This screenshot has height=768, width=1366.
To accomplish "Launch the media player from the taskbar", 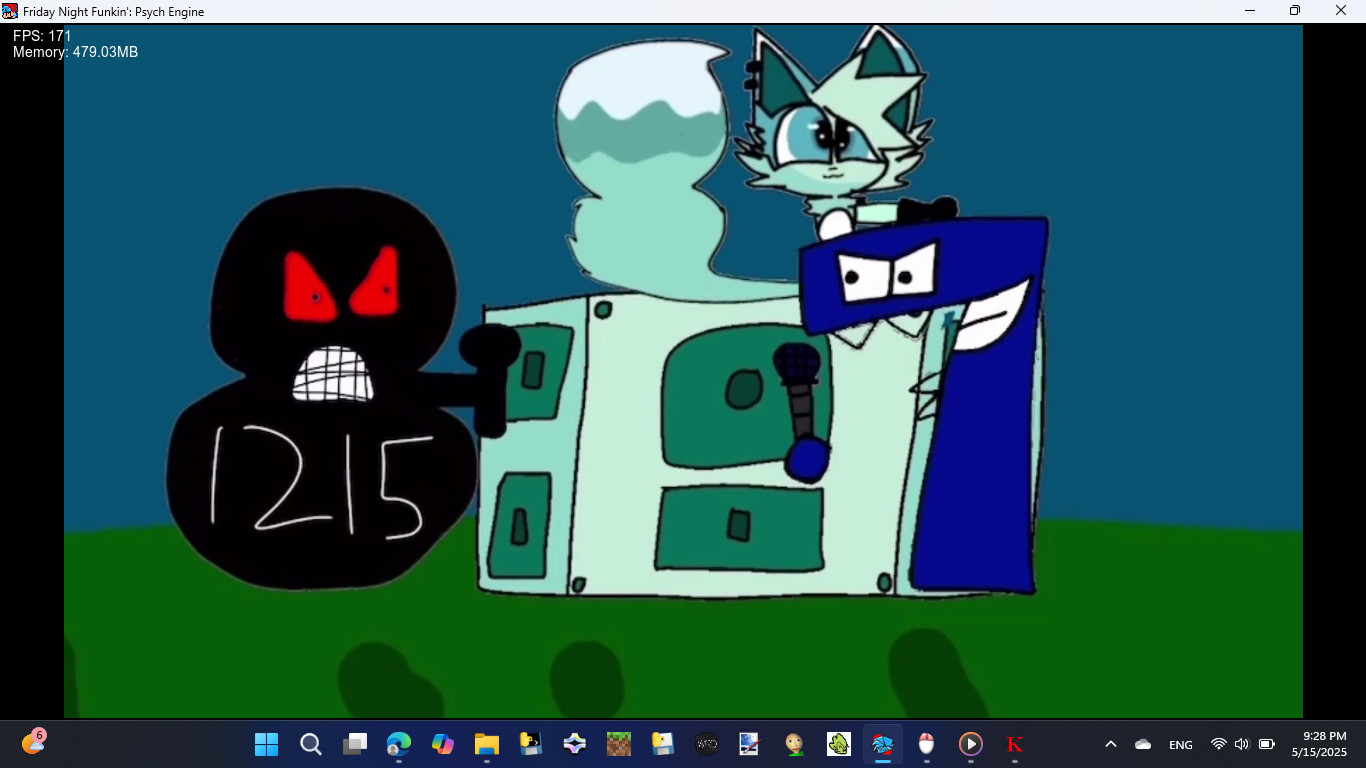I will (969, 744).
